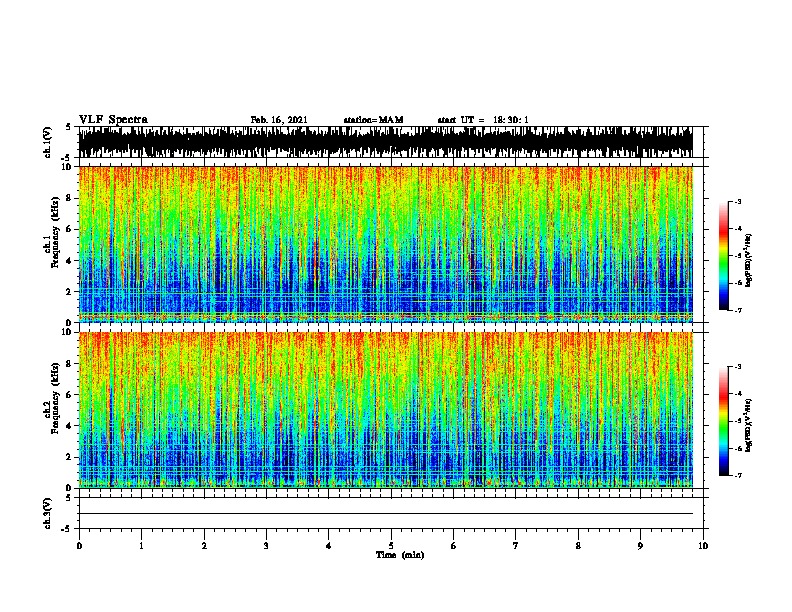Image resolution: width=792 pixels, height=612 pixels.
Task: Click the "-3" label on ch.1 color bar
Action: tap(737, 202)
